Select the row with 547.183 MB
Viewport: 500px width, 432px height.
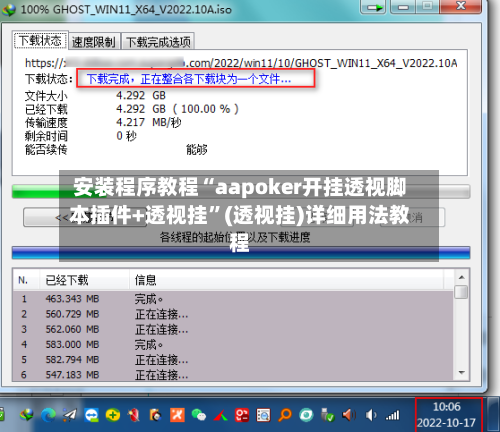tap(233, 375)
